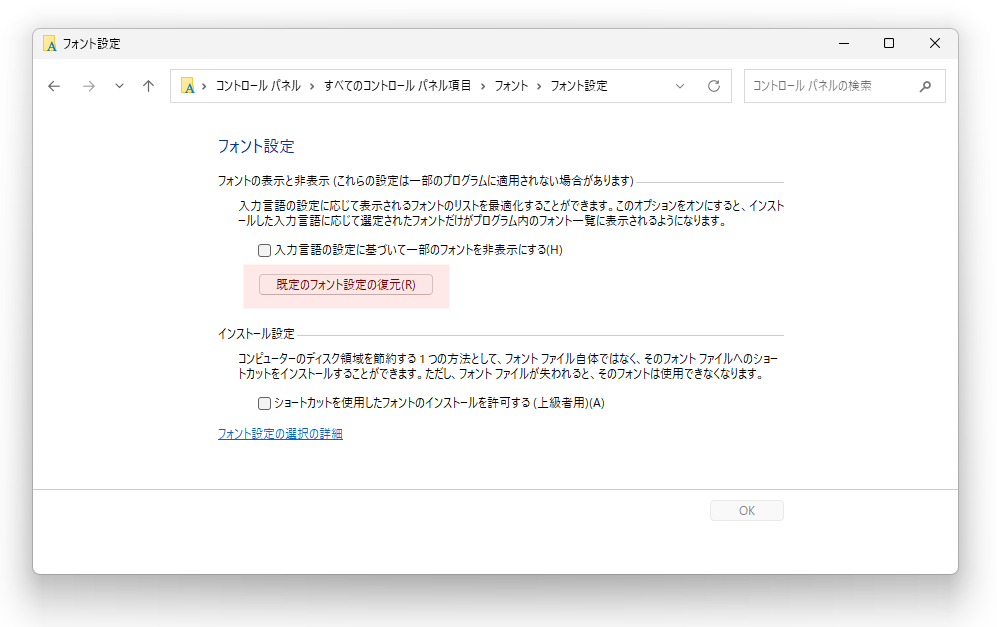Refresh the address bar location

coord(714,86)
